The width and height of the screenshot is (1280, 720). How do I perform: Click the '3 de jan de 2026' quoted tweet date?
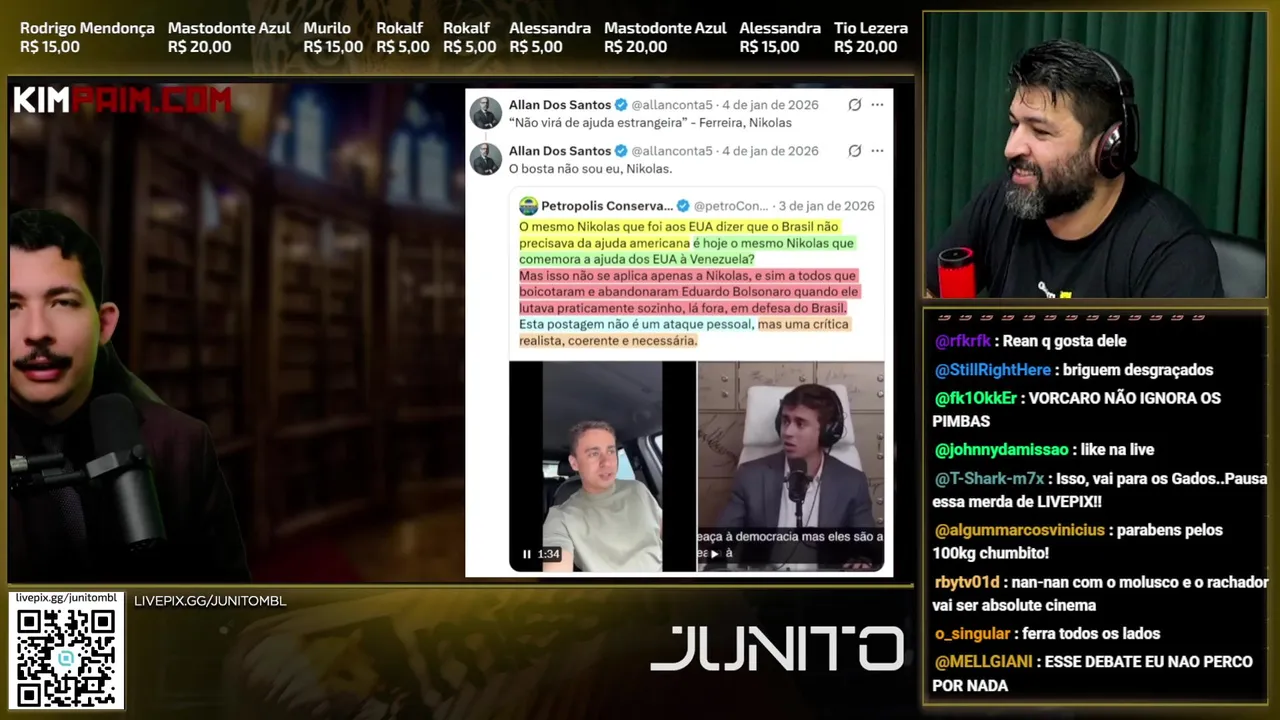826,206
